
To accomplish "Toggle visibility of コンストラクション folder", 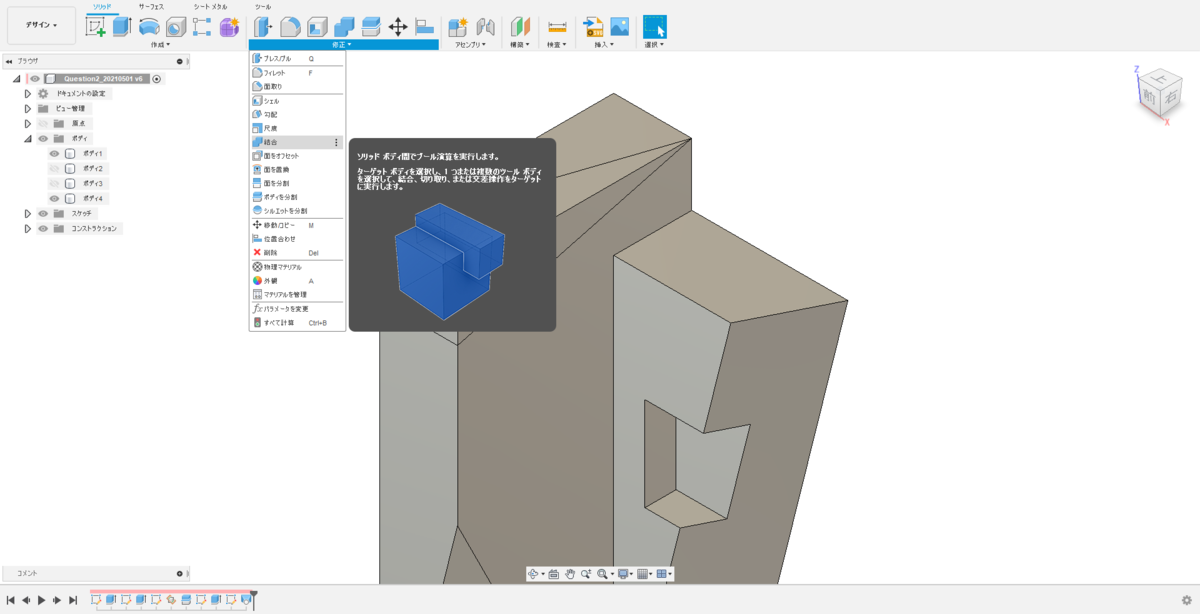I will (x=43, y=228).
